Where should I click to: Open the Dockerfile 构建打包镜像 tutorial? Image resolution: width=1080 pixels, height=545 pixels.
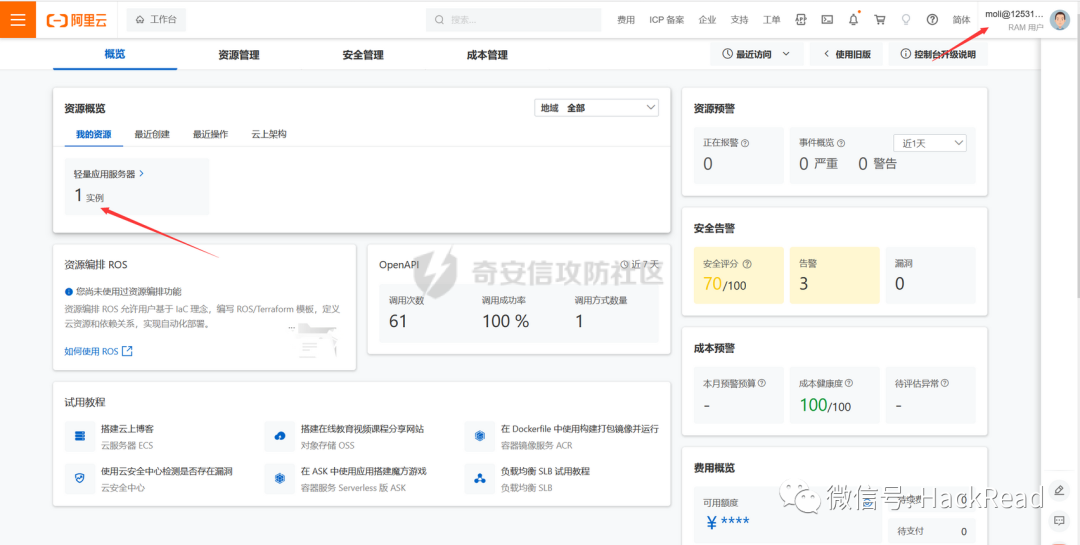[x=579, y=429]
